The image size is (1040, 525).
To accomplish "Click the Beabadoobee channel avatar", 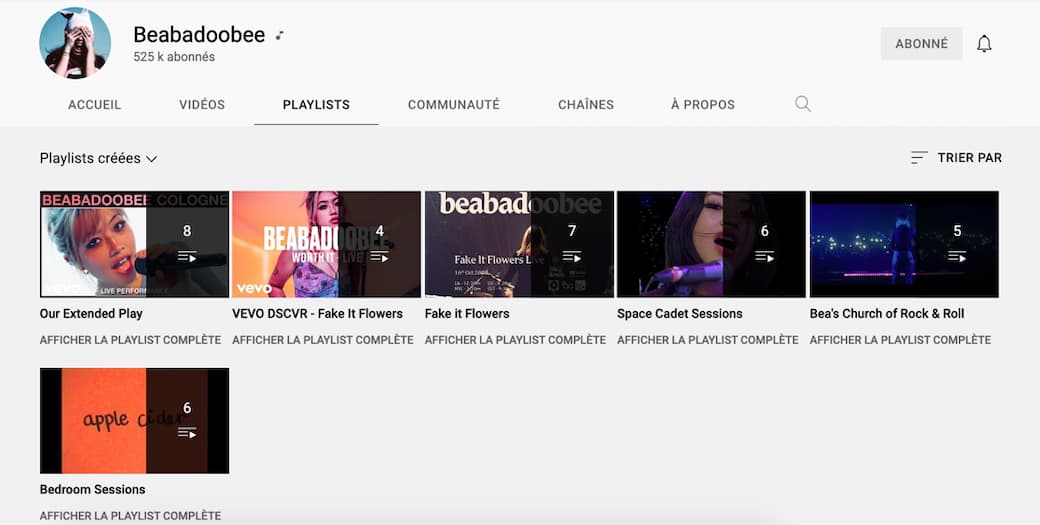I will 75,43.
